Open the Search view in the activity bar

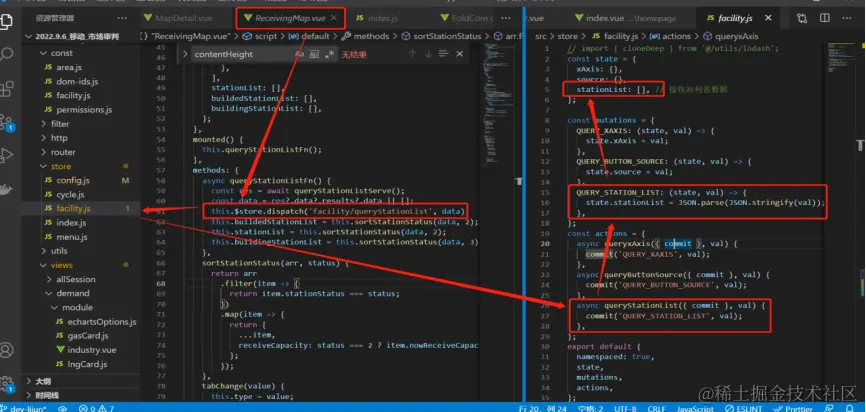coord(7,54)
